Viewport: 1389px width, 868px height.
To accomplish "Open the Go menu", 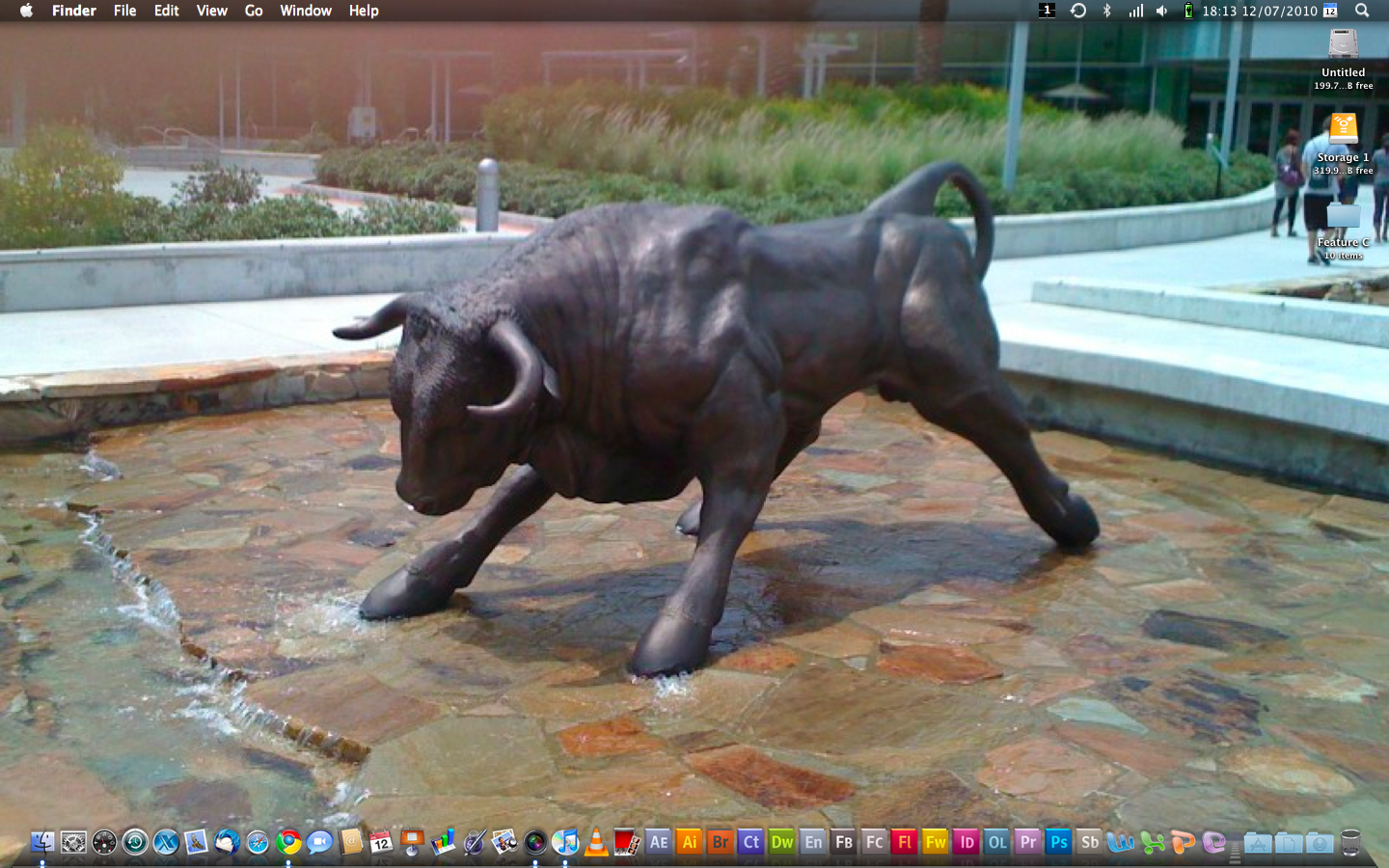I will [254, 11].
